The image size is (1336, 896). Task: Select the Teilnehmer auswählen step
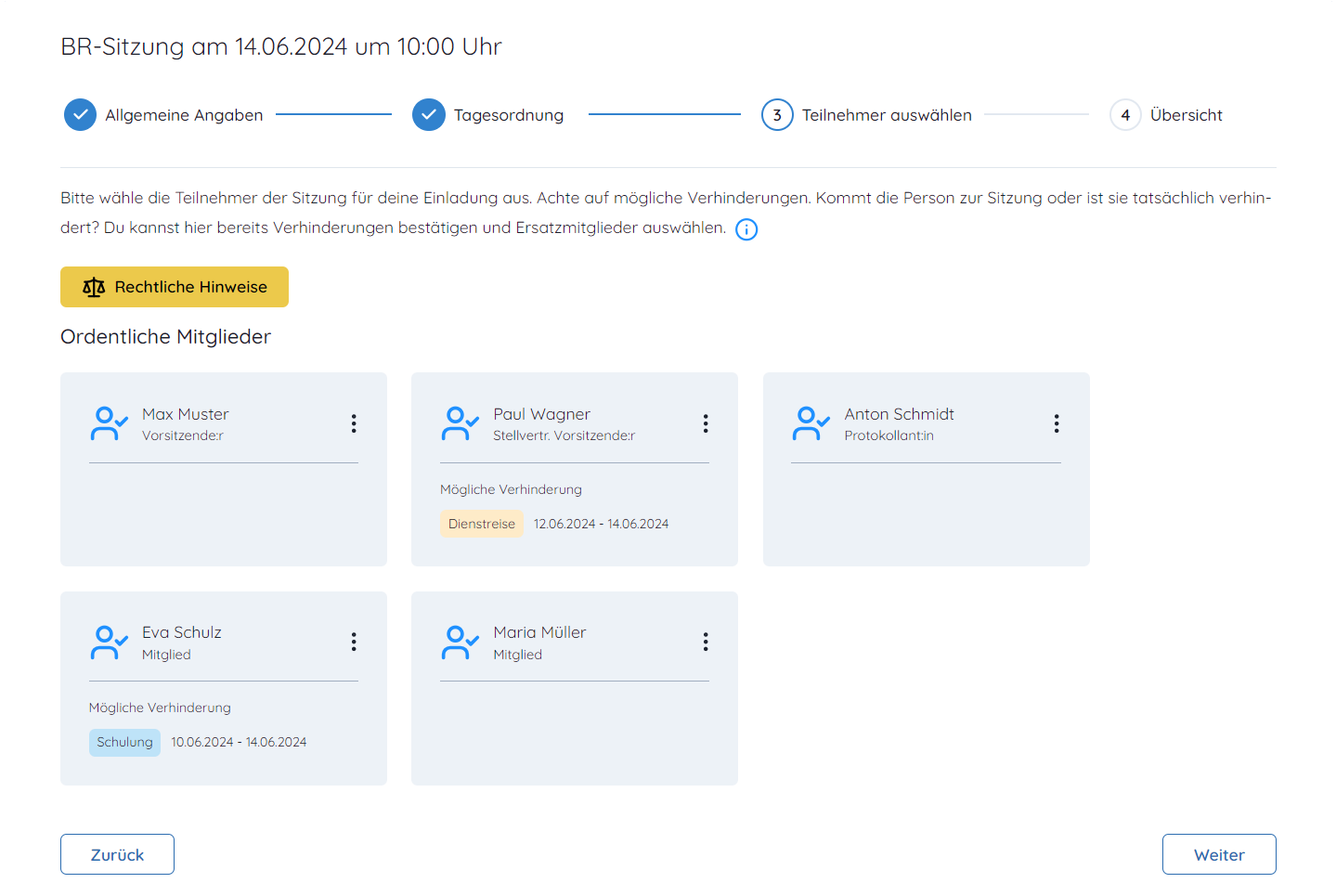(867, 115)
